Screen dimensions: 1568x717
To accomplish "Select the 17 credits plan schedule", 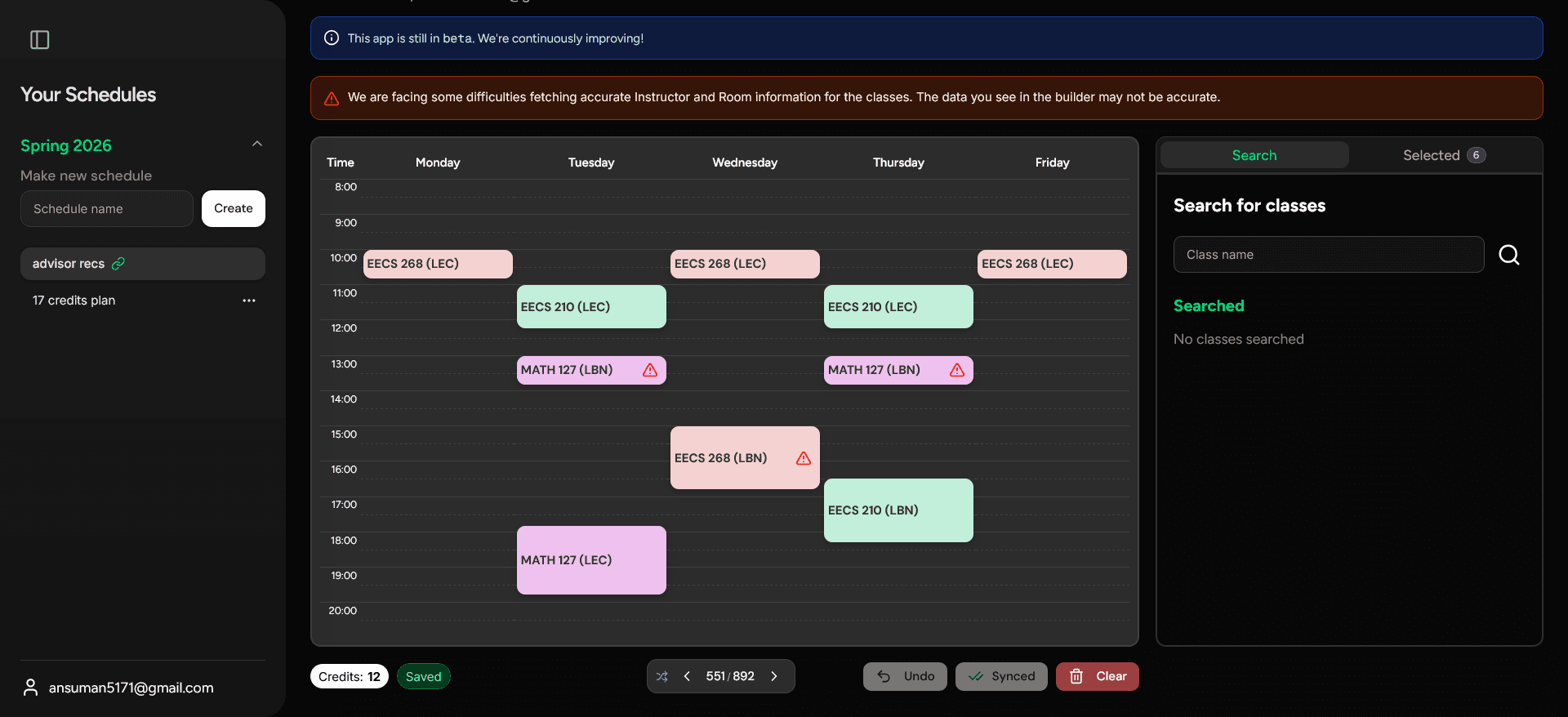I will 73,301.
